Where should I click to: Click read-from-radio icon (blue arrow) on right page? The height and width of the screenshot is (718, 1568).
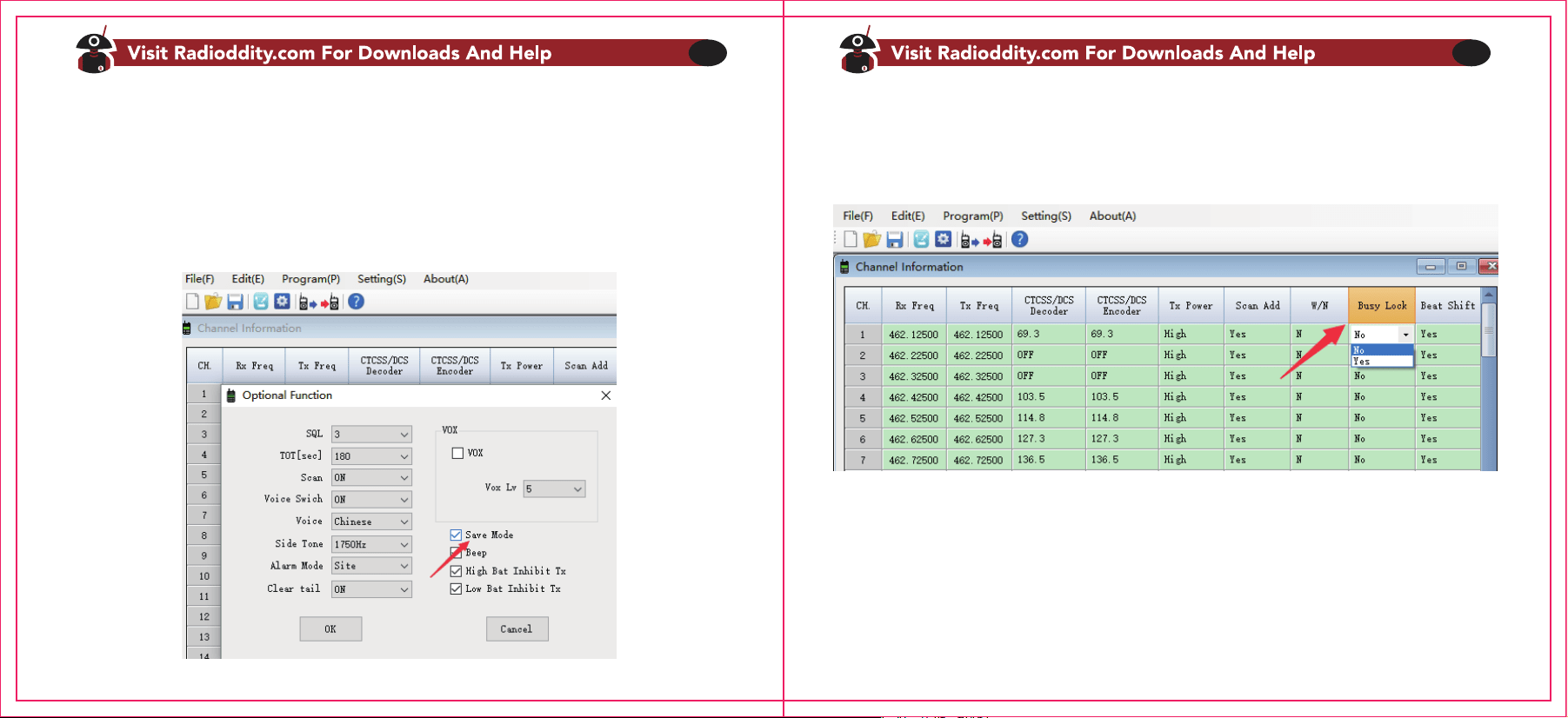970,240
